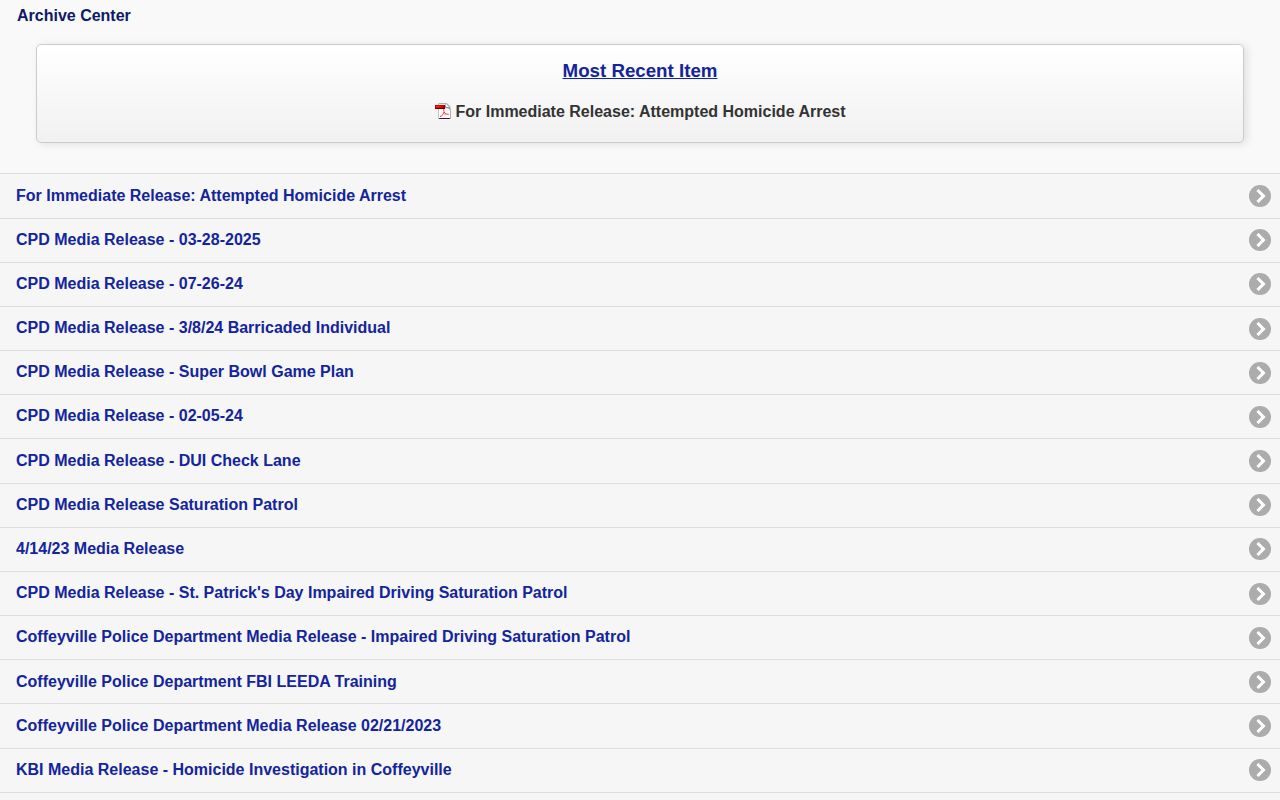Click chevron for Barricaded Individual row

(x=1260, y=328)
